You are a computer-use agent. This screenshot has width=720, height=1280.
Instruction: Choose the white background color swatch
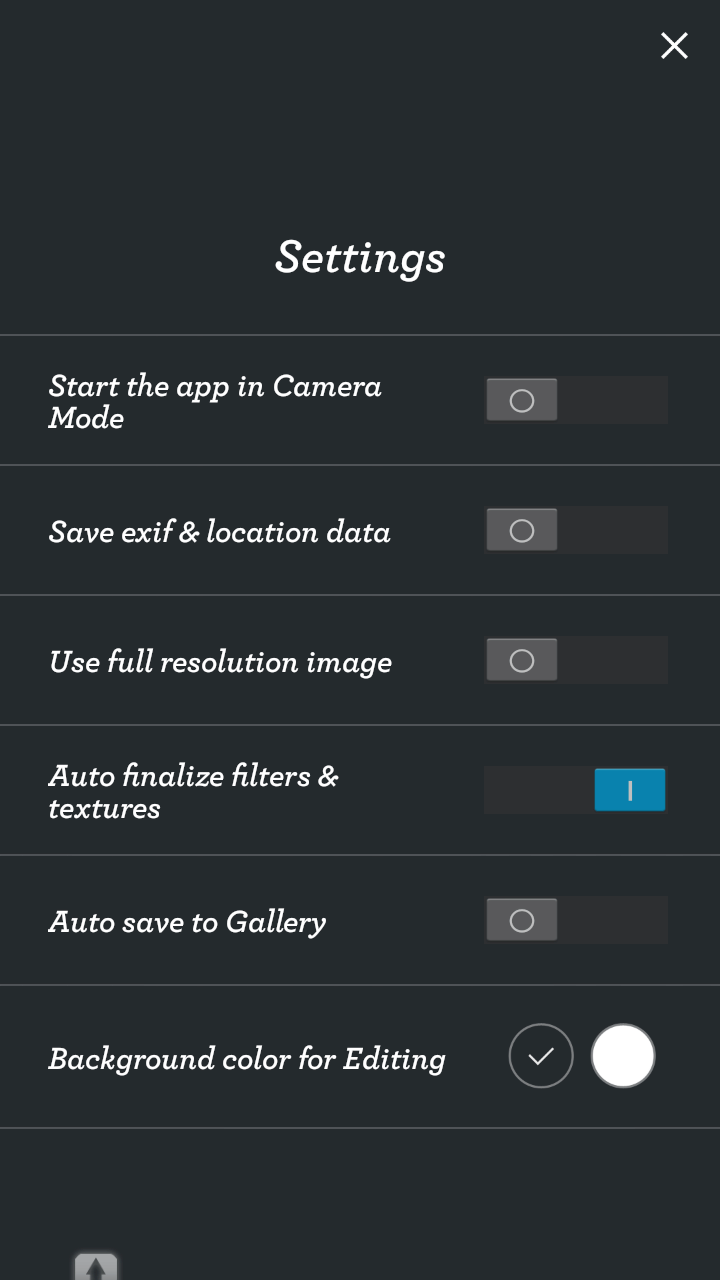623,1055
